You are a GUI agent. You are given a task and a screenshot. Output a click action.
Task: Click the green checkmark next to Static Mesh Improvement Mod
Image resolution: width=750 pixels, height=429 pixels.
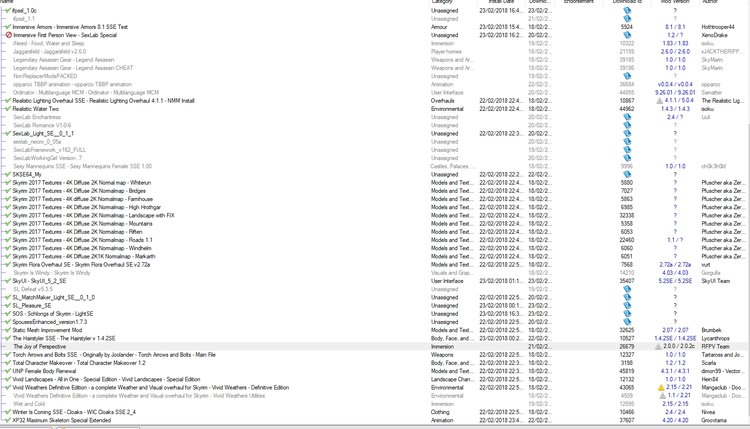coord(8,330)
